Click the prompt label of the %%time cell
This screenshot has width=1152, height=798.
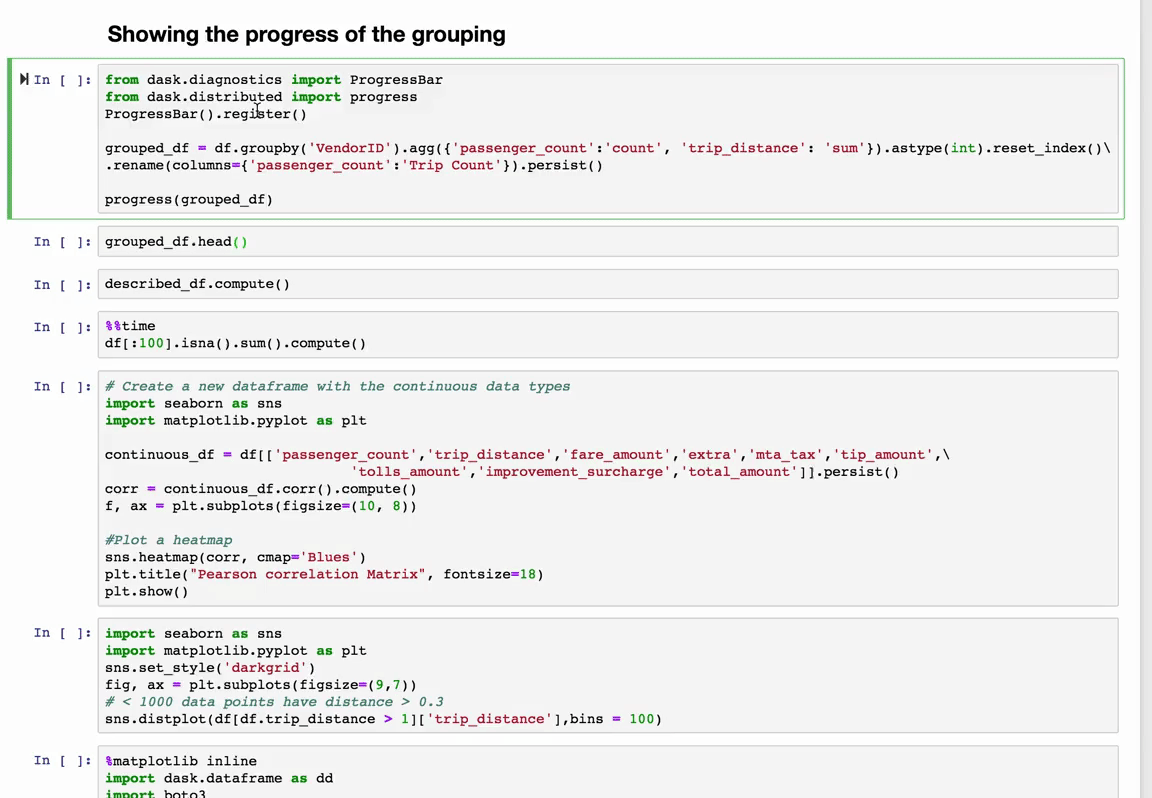62,327
